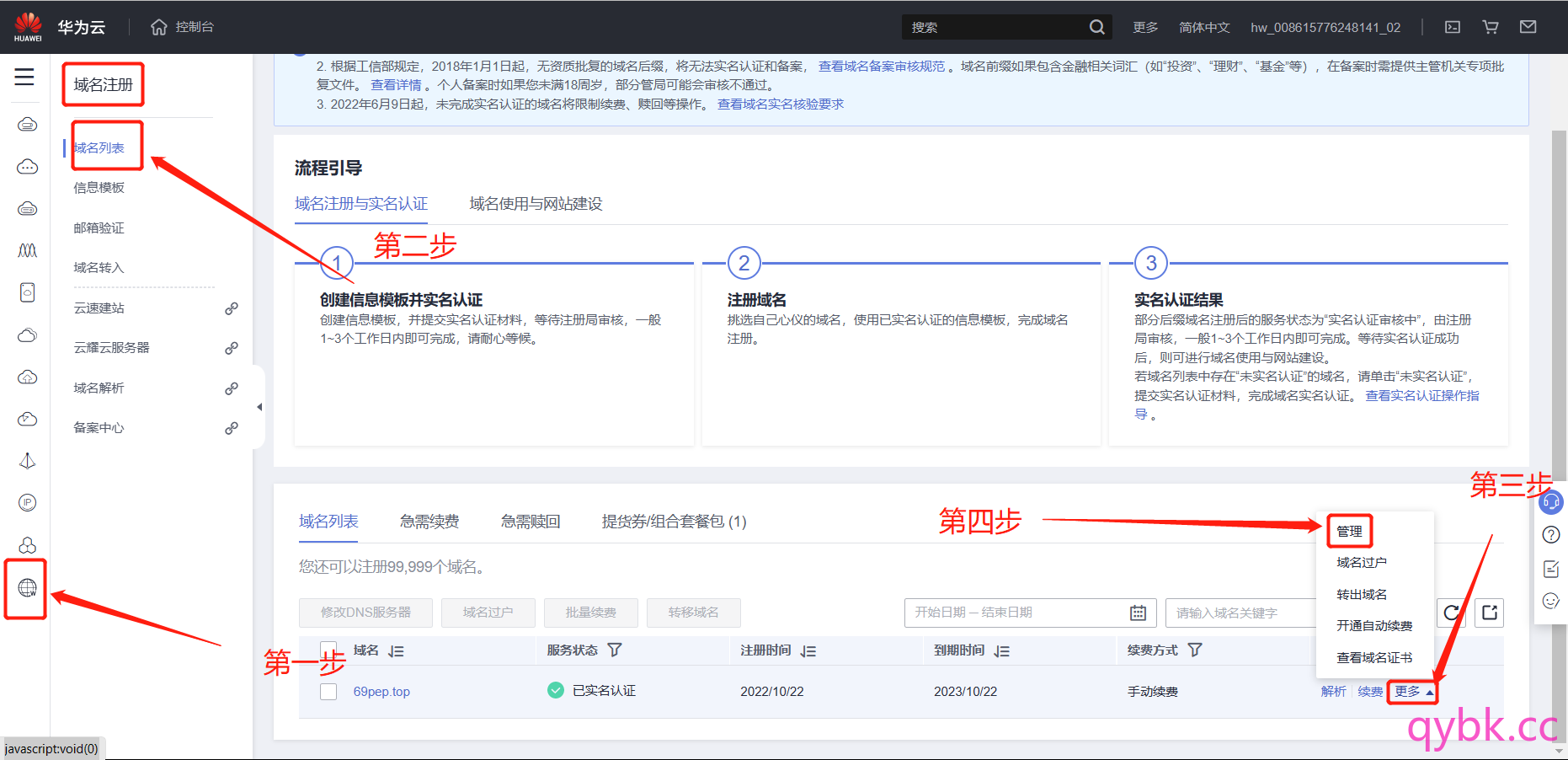Open the shopping cart icon
The image size is (1568, 760).
(1491, 27)
